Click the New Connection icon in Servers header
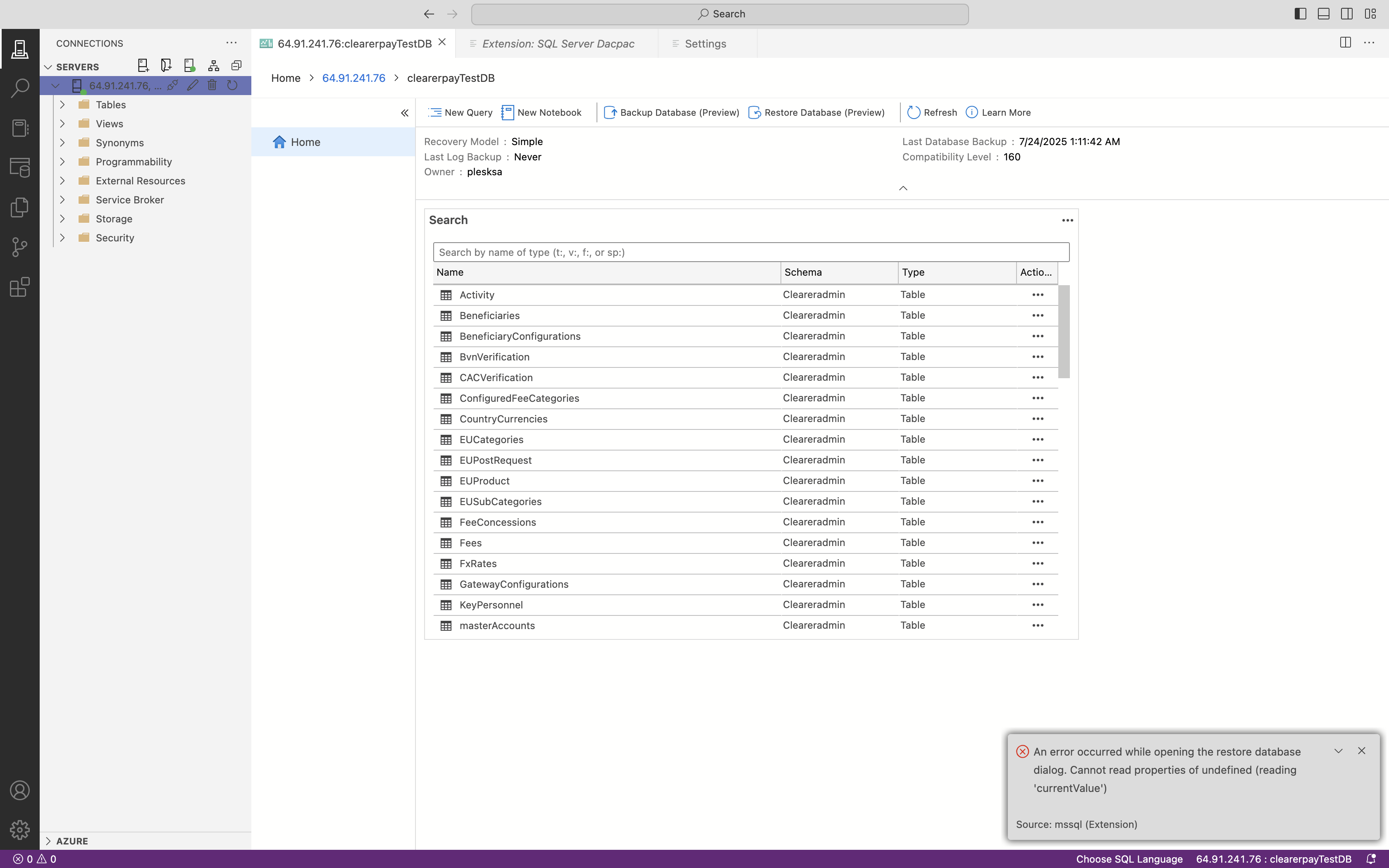 pos(143,66)
